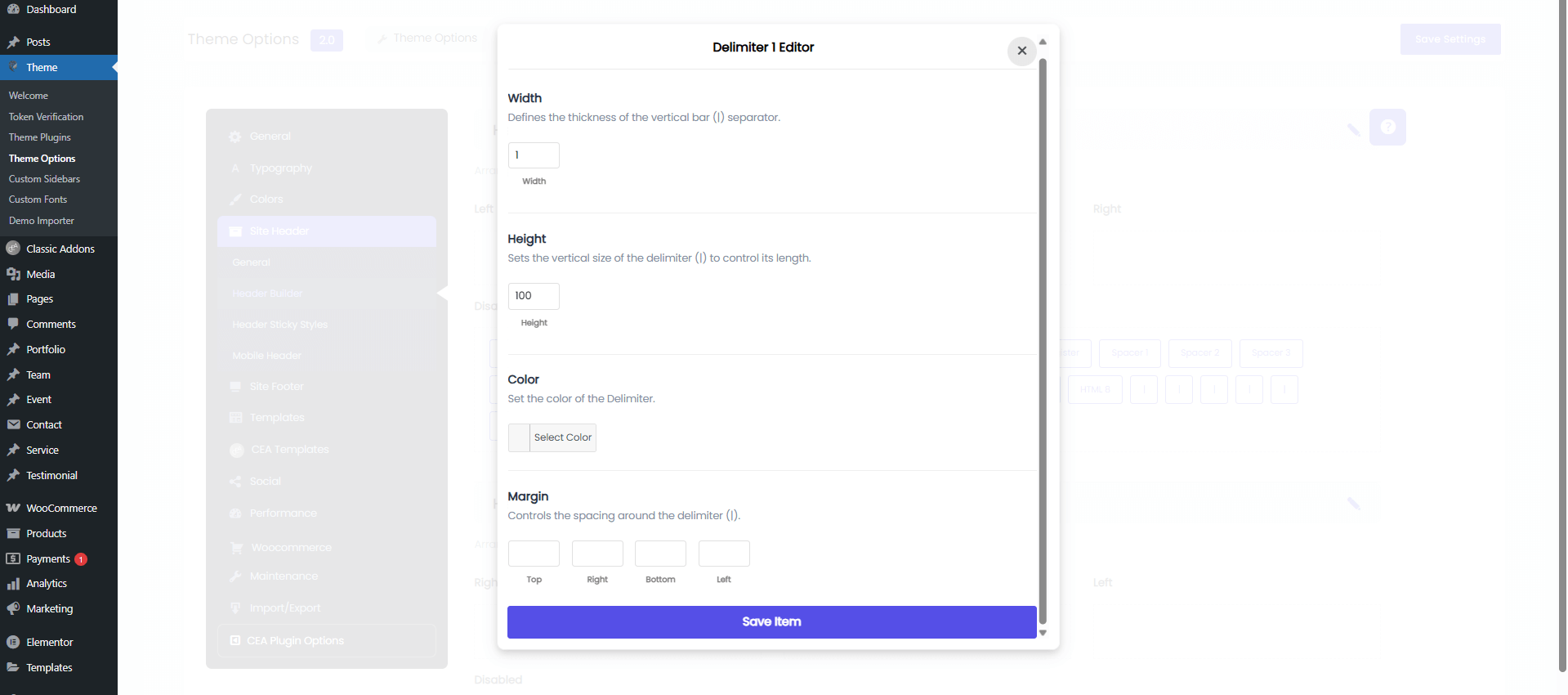Open the Demo Importer submenu item
This screenshot has height=695, width=1568.
[41, 221]
